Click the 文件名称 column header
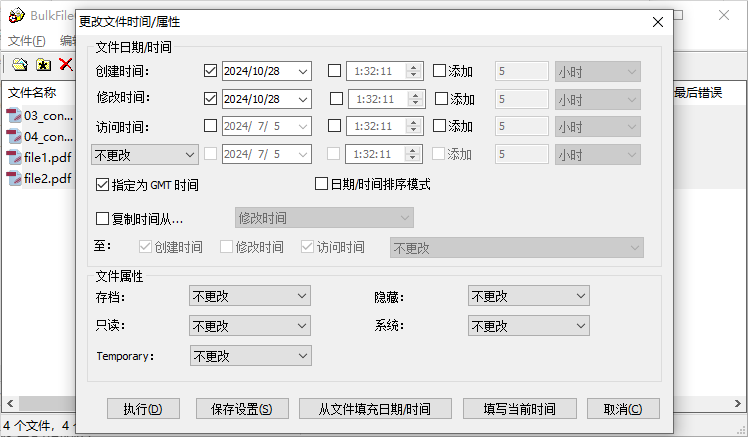 (x=32, y=93)
